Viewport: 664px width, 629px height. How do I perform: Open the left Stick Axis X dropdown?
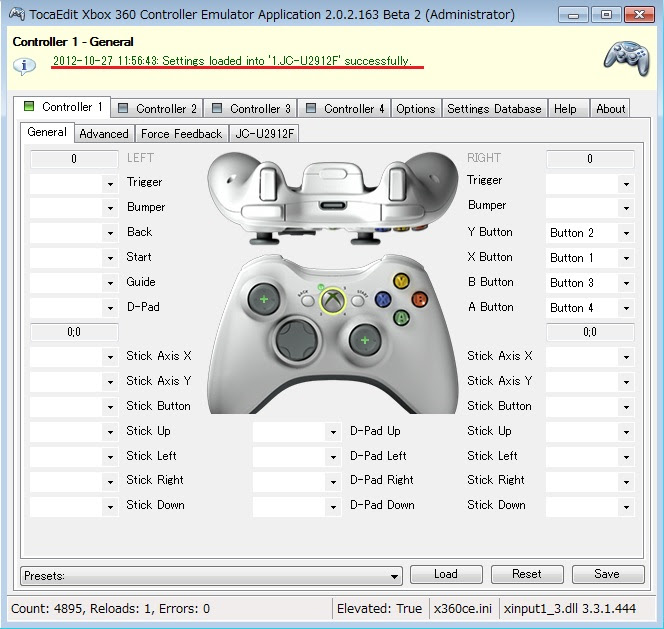click(x=74, y=357)
